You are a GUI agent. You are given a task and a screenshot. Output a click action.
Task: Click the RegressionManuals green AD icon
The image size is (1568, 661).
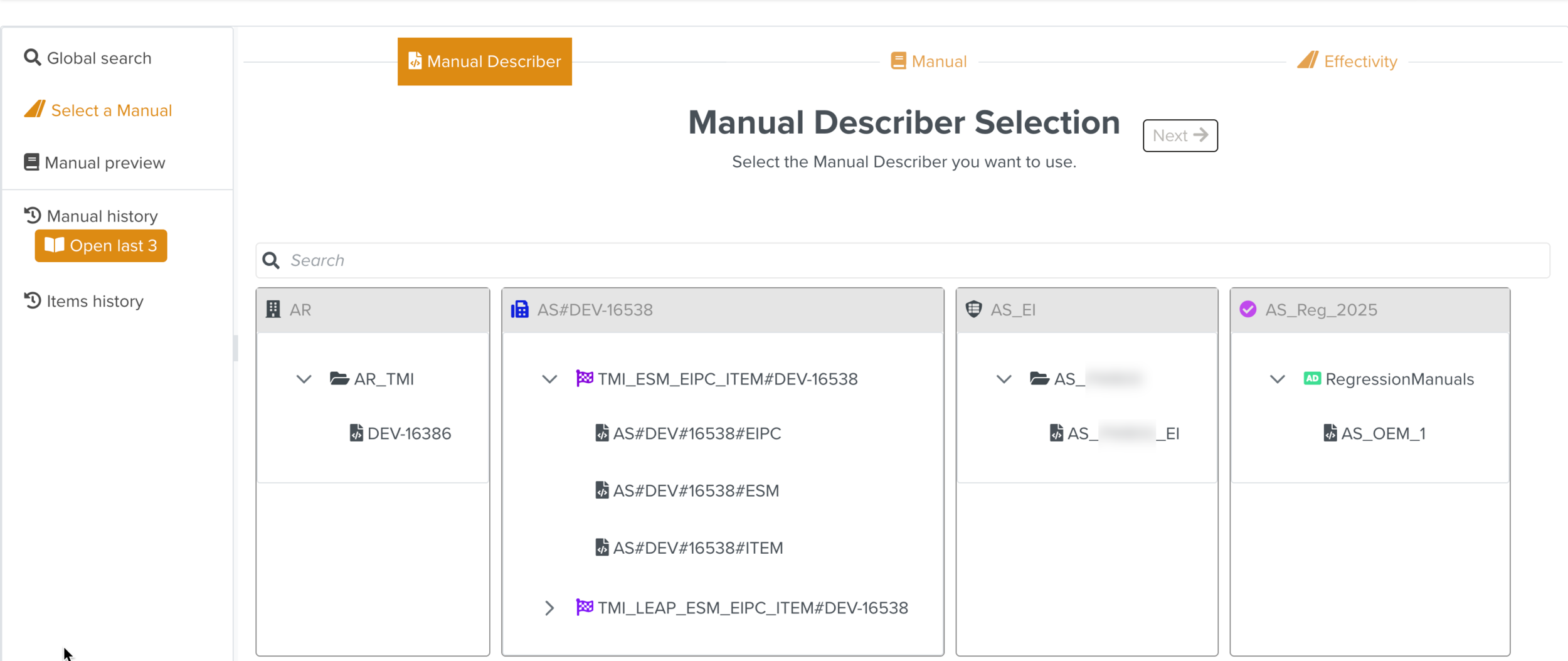tap(1312, 379)
